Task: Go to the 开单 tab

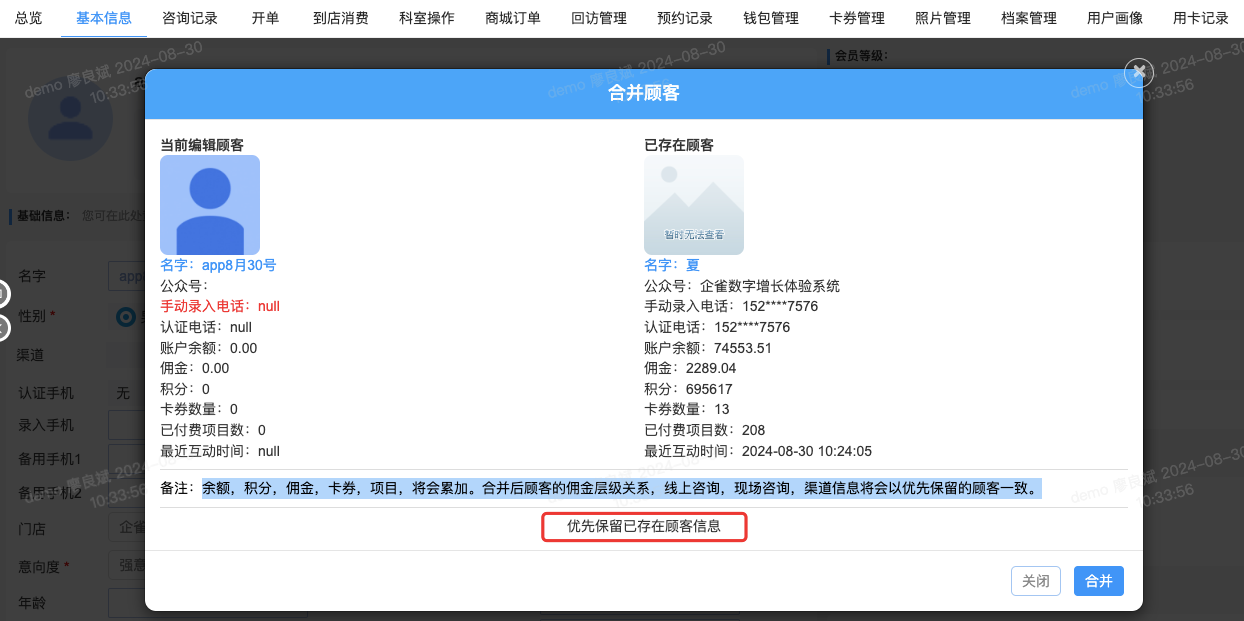Action: (x=265, y=18)
